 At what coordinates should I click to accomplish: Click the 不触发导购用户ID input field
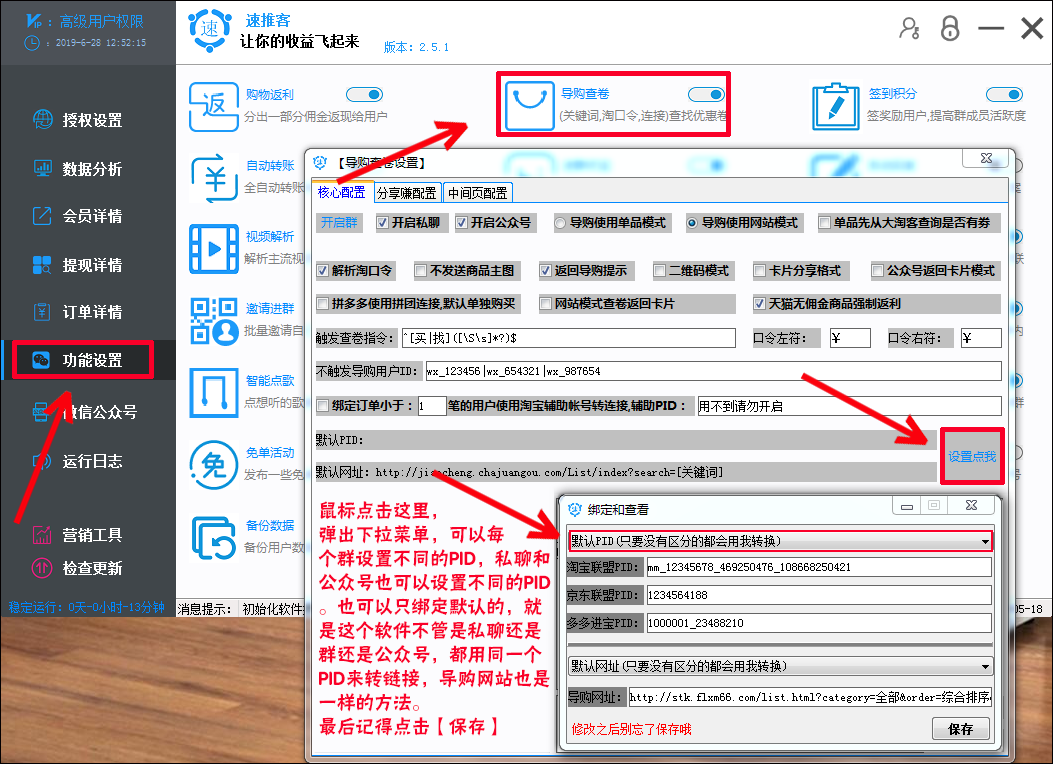pos(713,371)
